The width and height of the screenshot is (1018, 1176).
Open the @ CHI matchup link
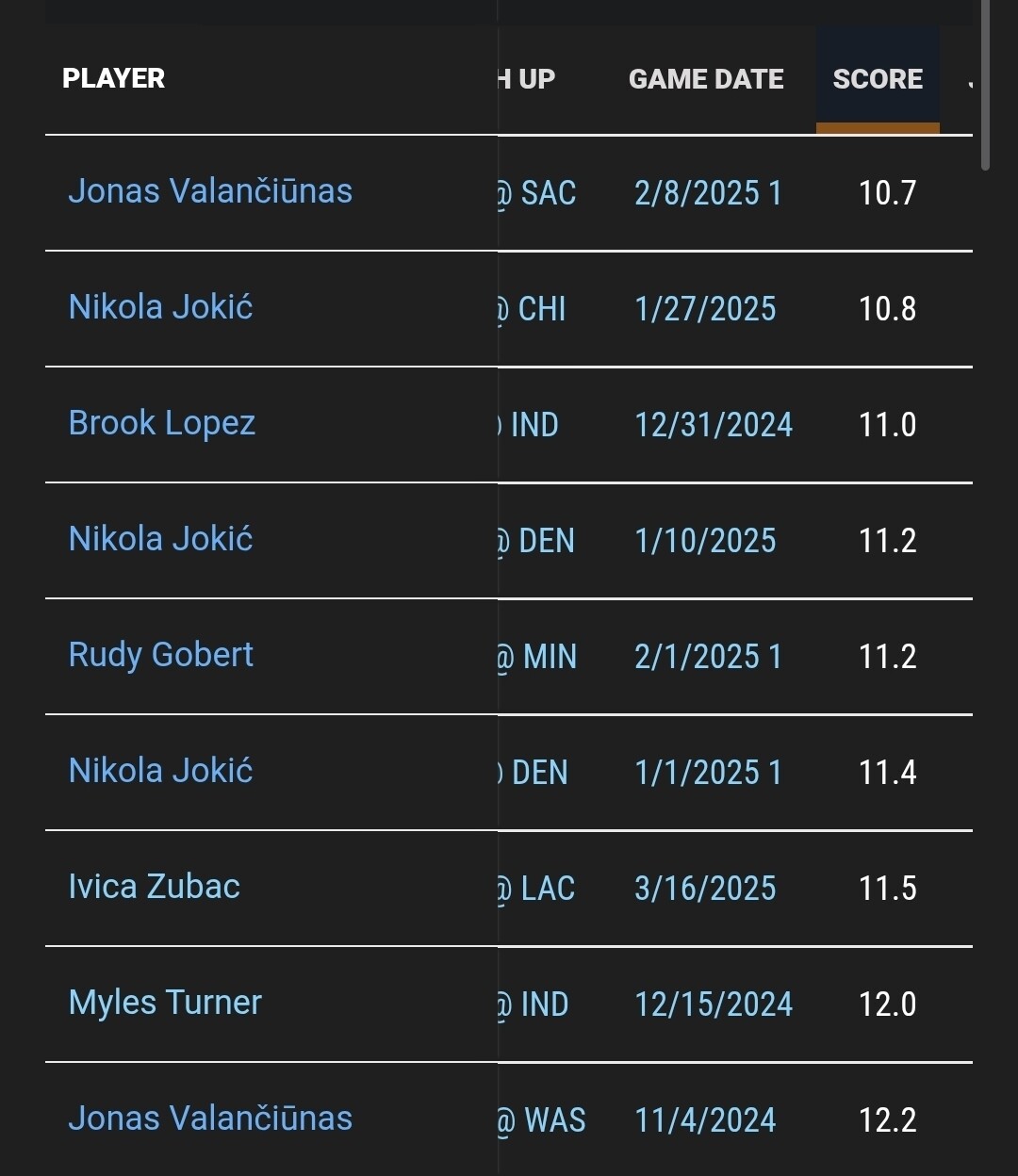point(534,309)
